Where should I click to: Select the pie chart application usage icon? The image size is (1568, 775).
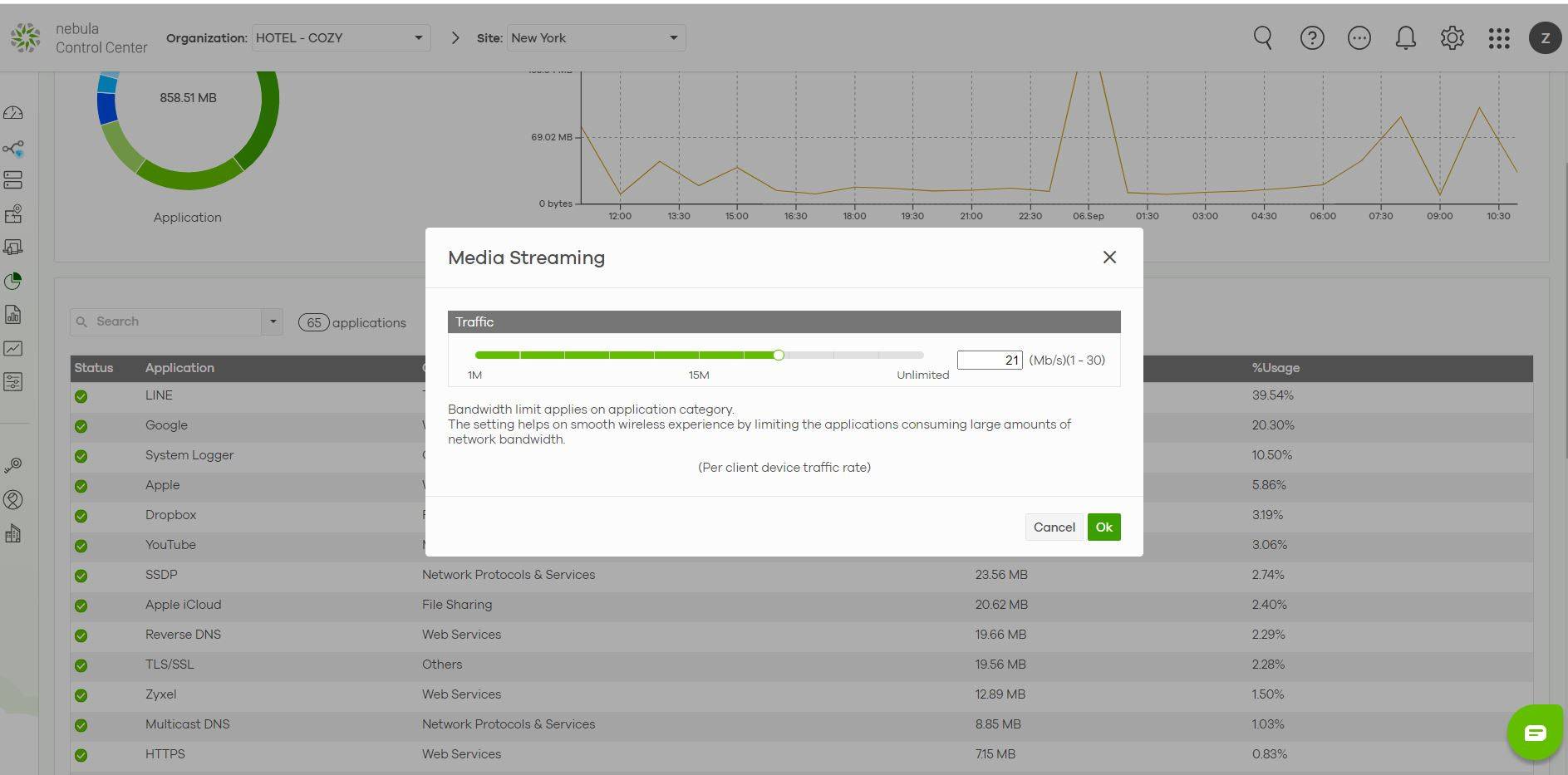[13, 282]
